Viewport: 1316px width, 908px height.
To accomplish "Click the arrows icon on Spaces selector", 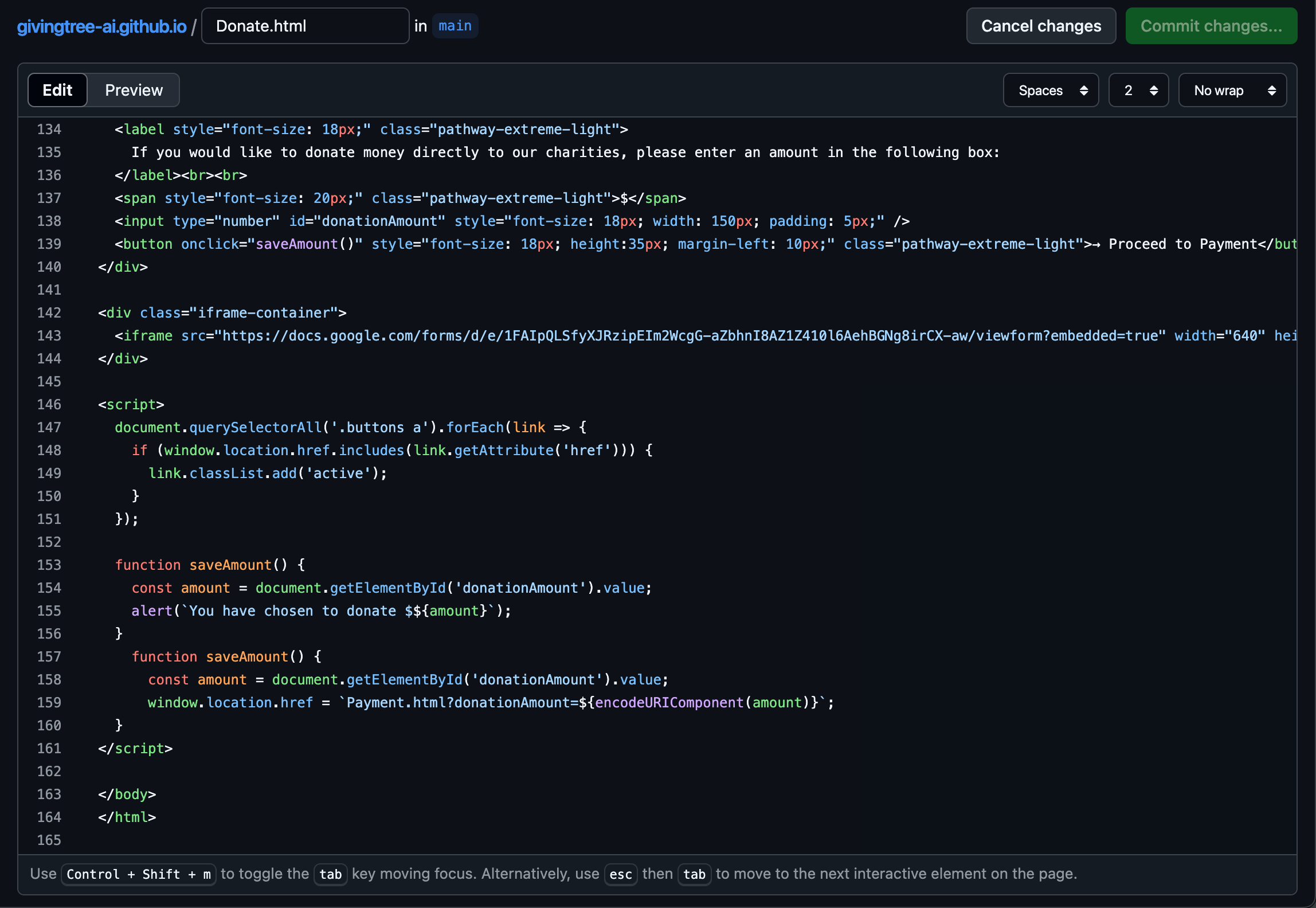I will coord(1083,91).
